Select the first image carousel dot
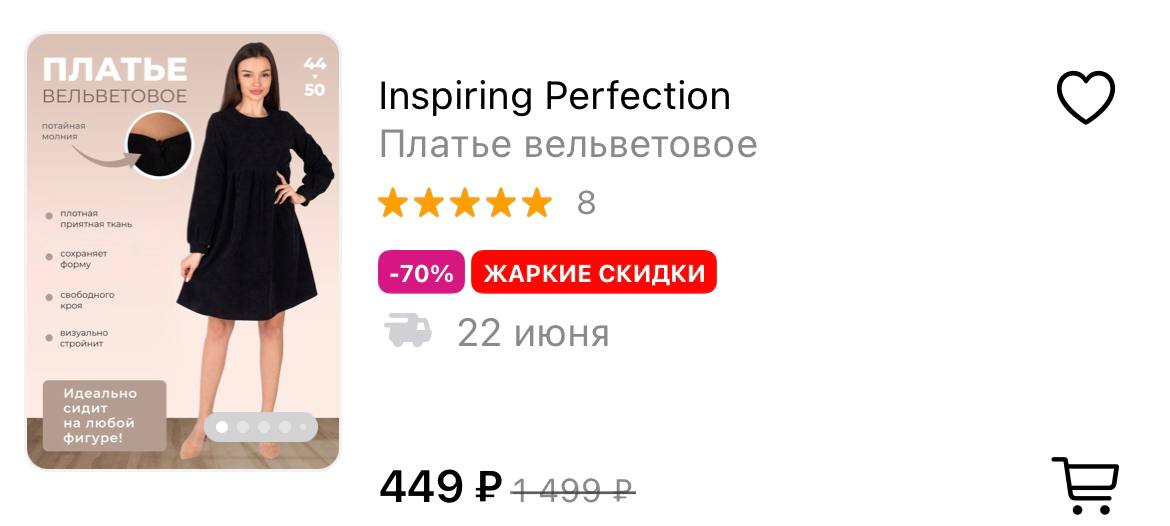The image size is (1170, 526). point(222,427)
